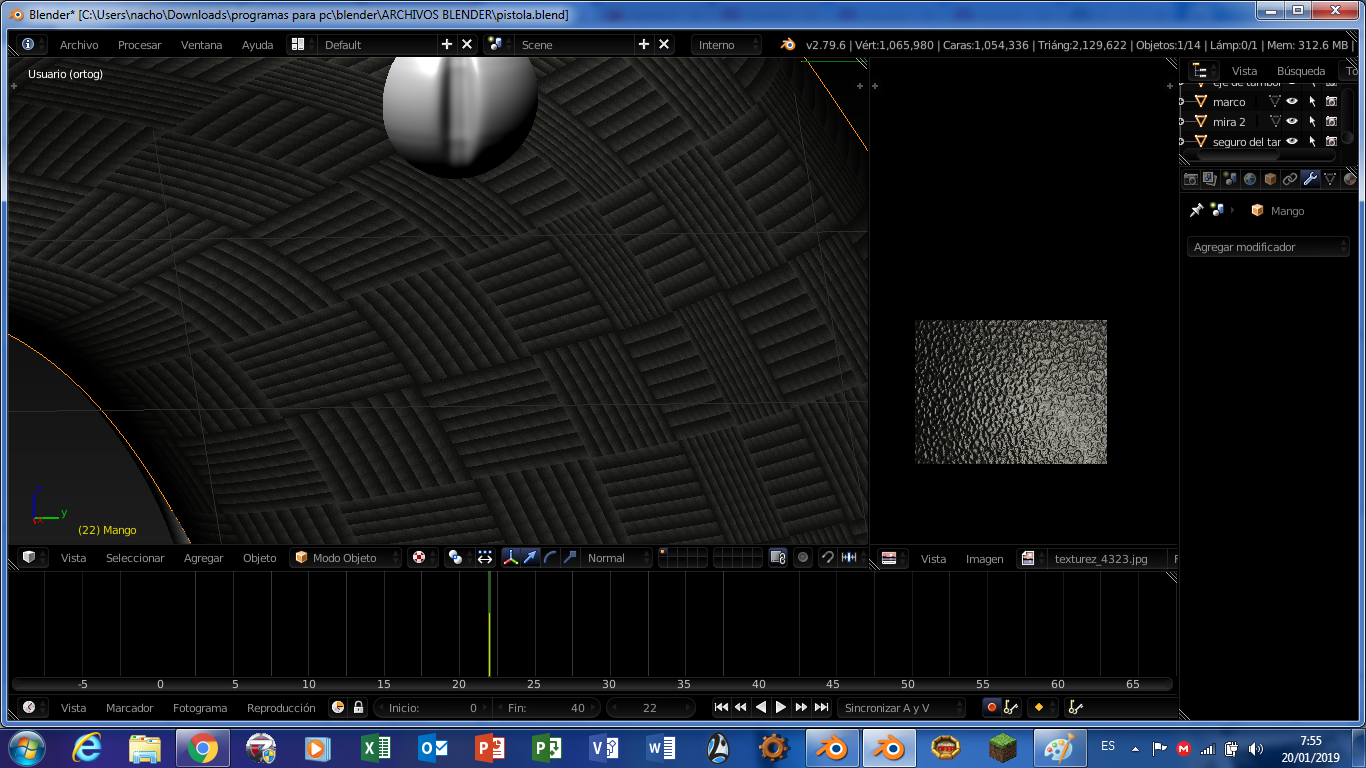
Task: Toggle visibility eye for marco object
Action: click(1292, 101)
